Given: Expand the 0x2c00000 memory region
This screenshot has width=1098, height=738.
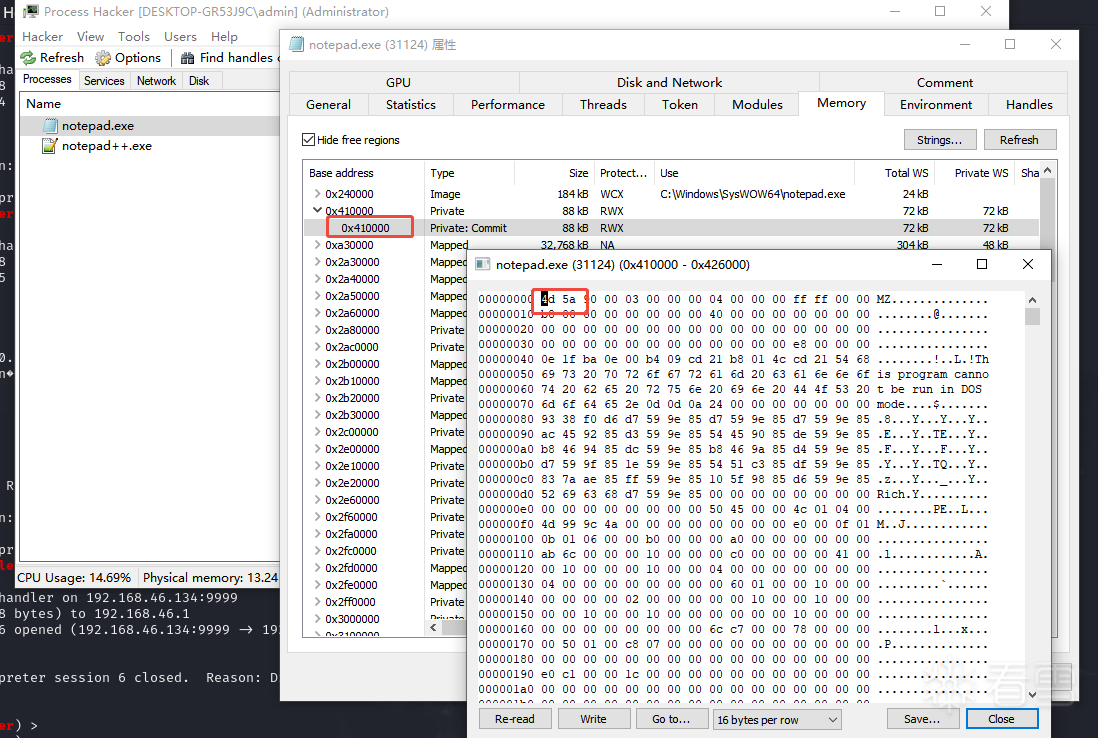Looking at the screenshot, I should (x=317, y=431).
